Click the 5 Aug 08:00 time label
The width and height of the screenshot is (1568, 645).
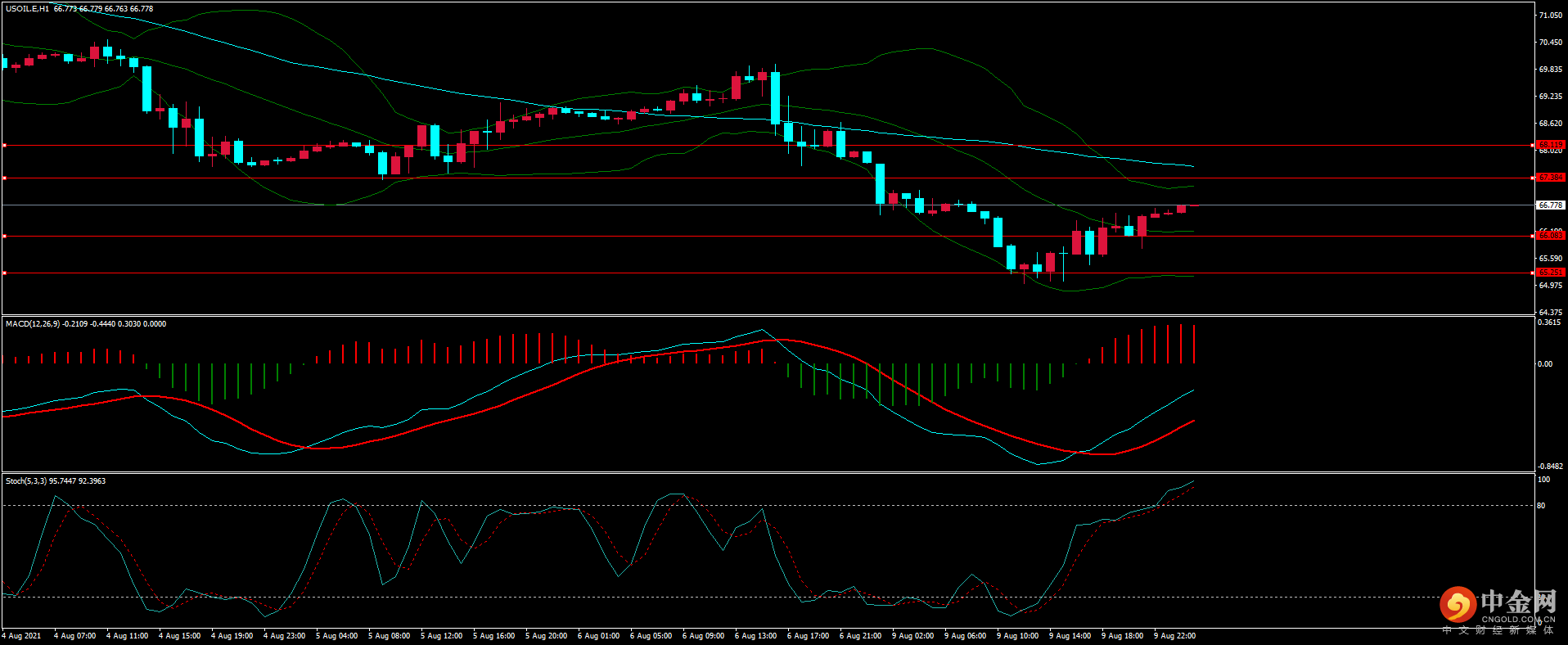coord(389,636)
